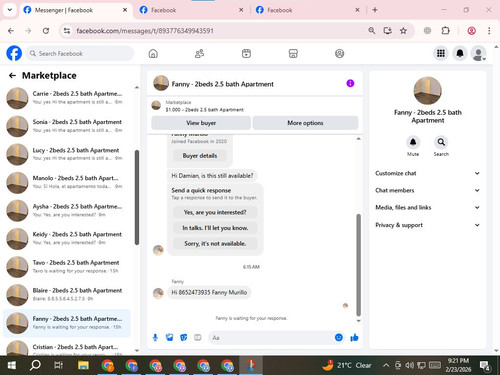The width and height of the screenshot is (500, 375).
Task: Open Carrie's apartment conversation
Action: coord(67,98)
